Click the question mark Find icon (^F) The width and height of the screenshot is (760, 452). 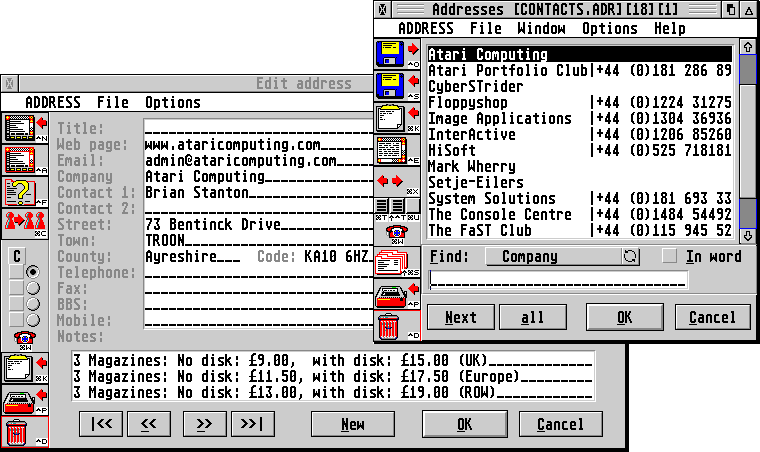[26, 192]
